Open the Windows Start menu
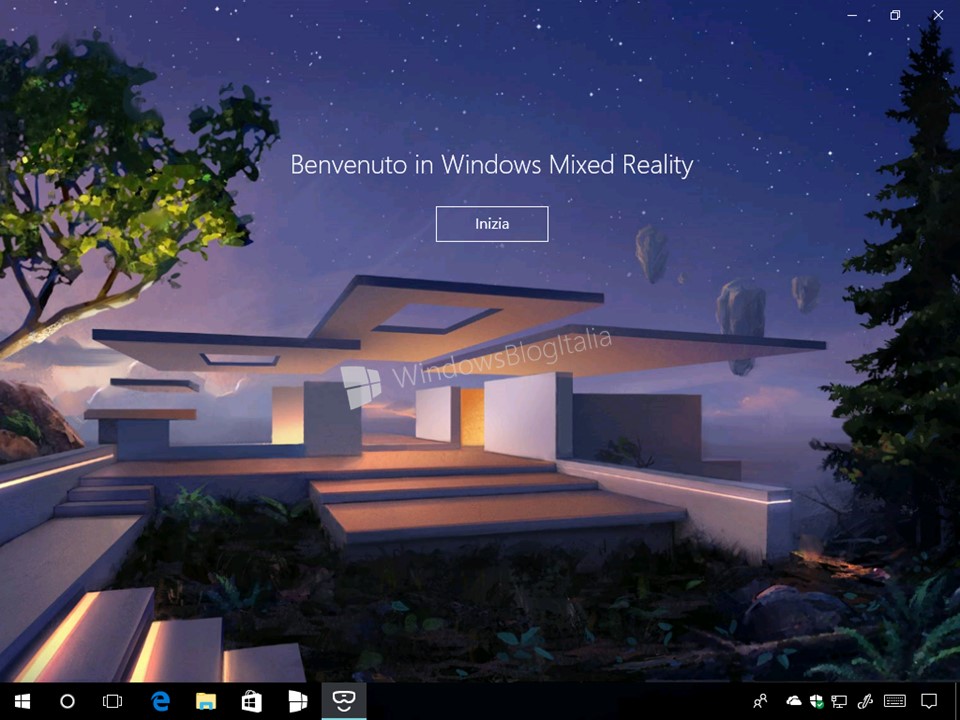Image resolution: width=960 pixels, height=720 pixels. 23,701
